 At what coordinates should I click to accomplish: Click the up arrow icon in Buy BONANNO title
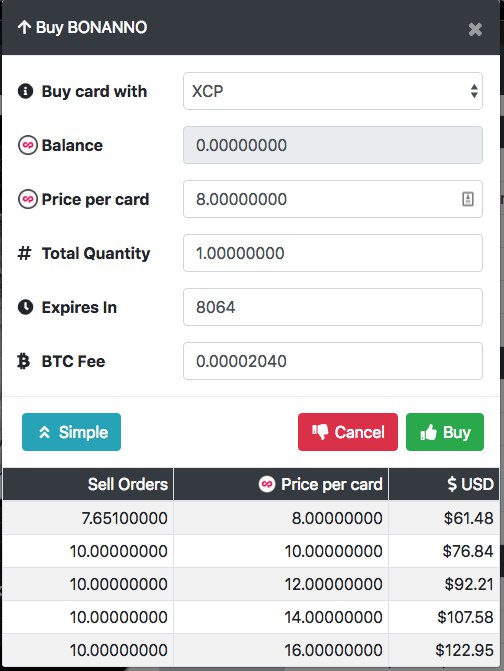click(x=24, y=27)
